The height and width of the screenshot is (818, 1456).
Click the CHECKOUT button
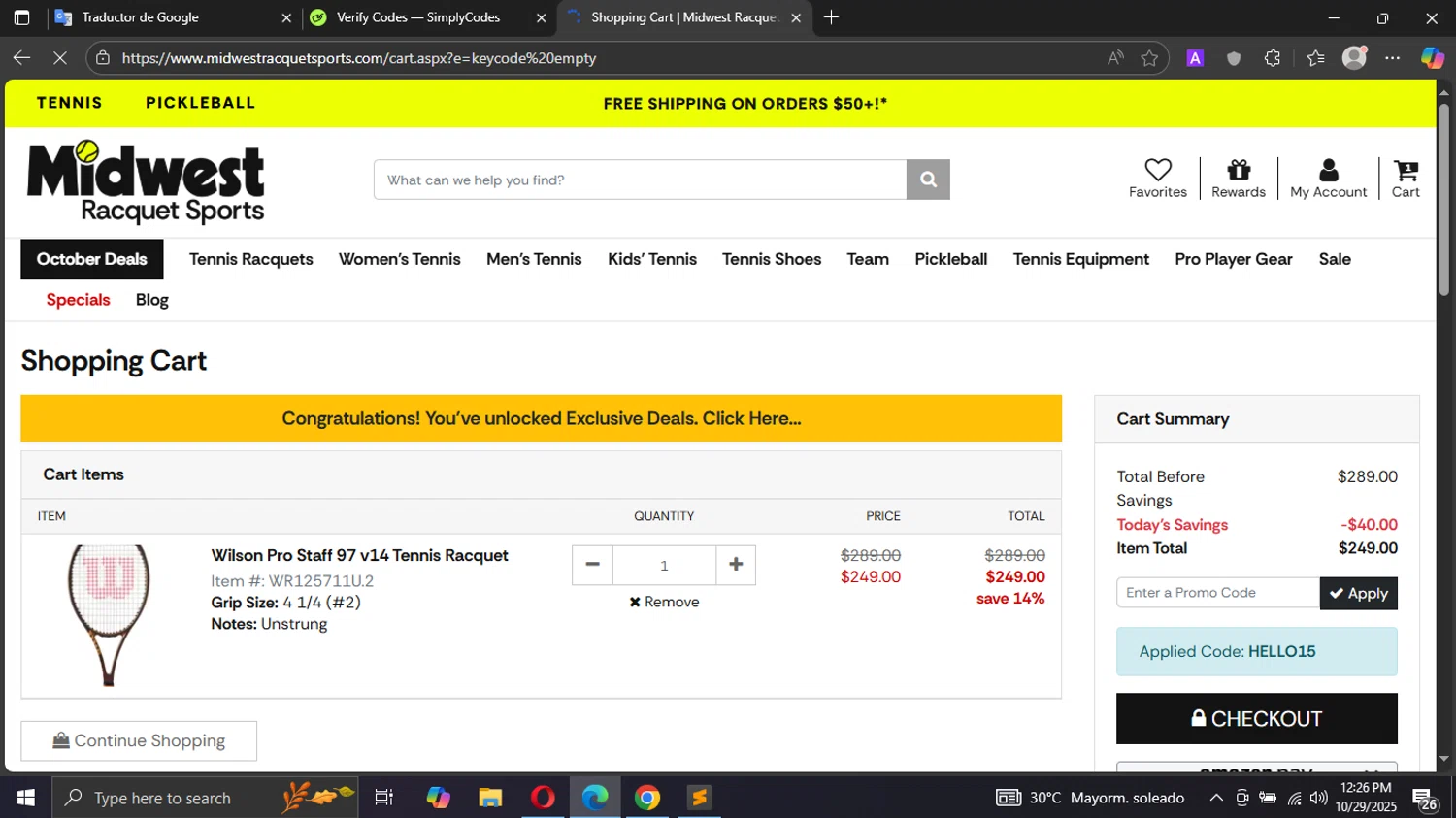coord(1256,718)
